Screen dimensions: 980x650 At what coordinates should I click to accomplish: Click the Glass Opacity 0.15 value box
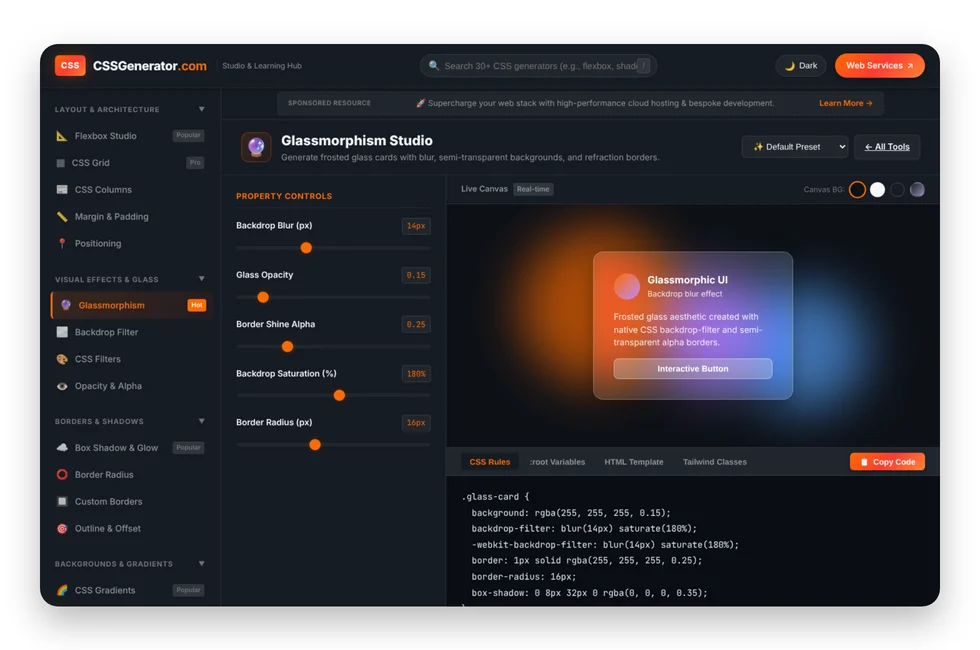click(416, 275)
